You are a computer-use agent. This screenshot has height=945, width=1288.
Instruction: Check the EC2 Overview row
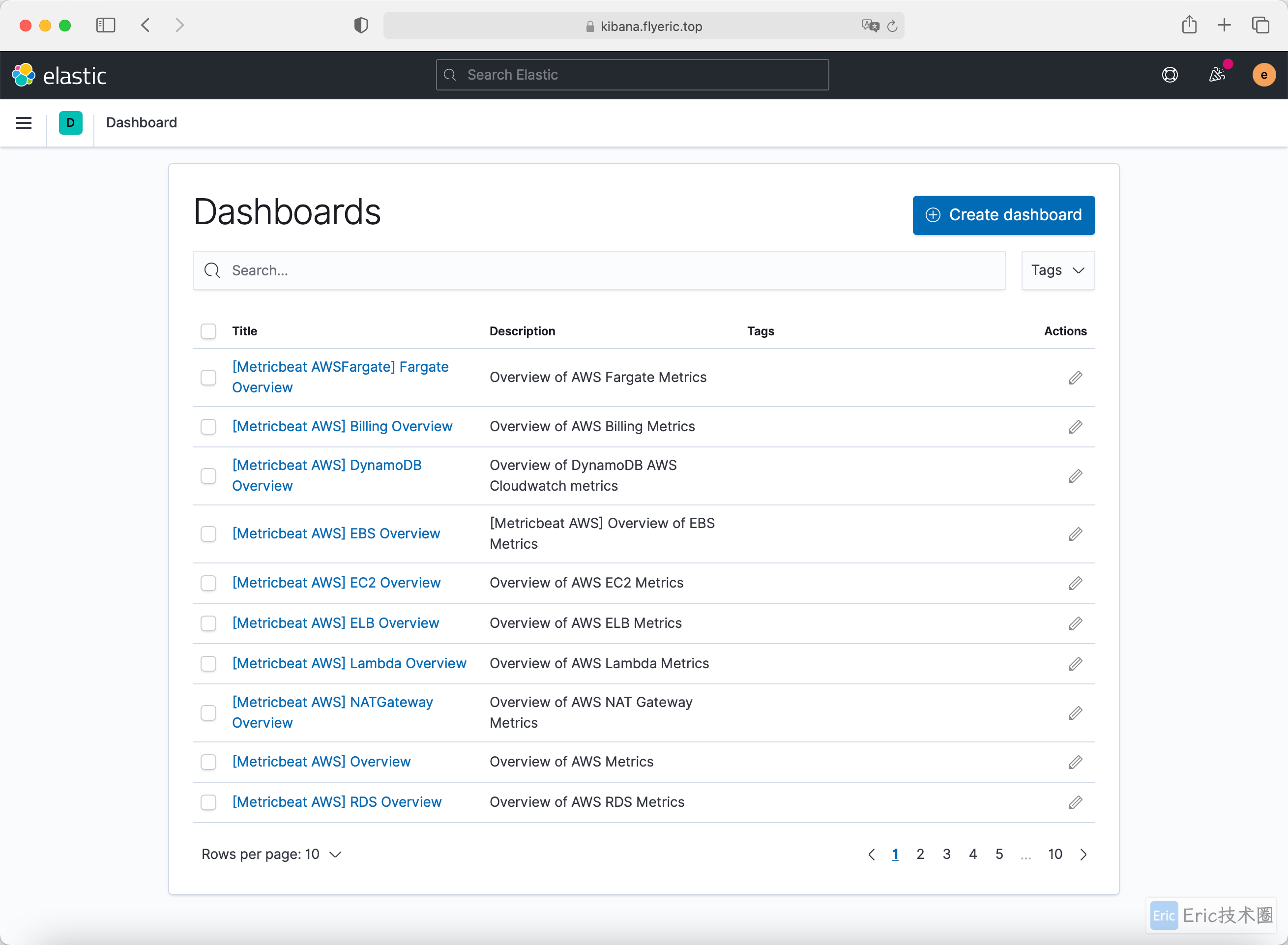208,583
